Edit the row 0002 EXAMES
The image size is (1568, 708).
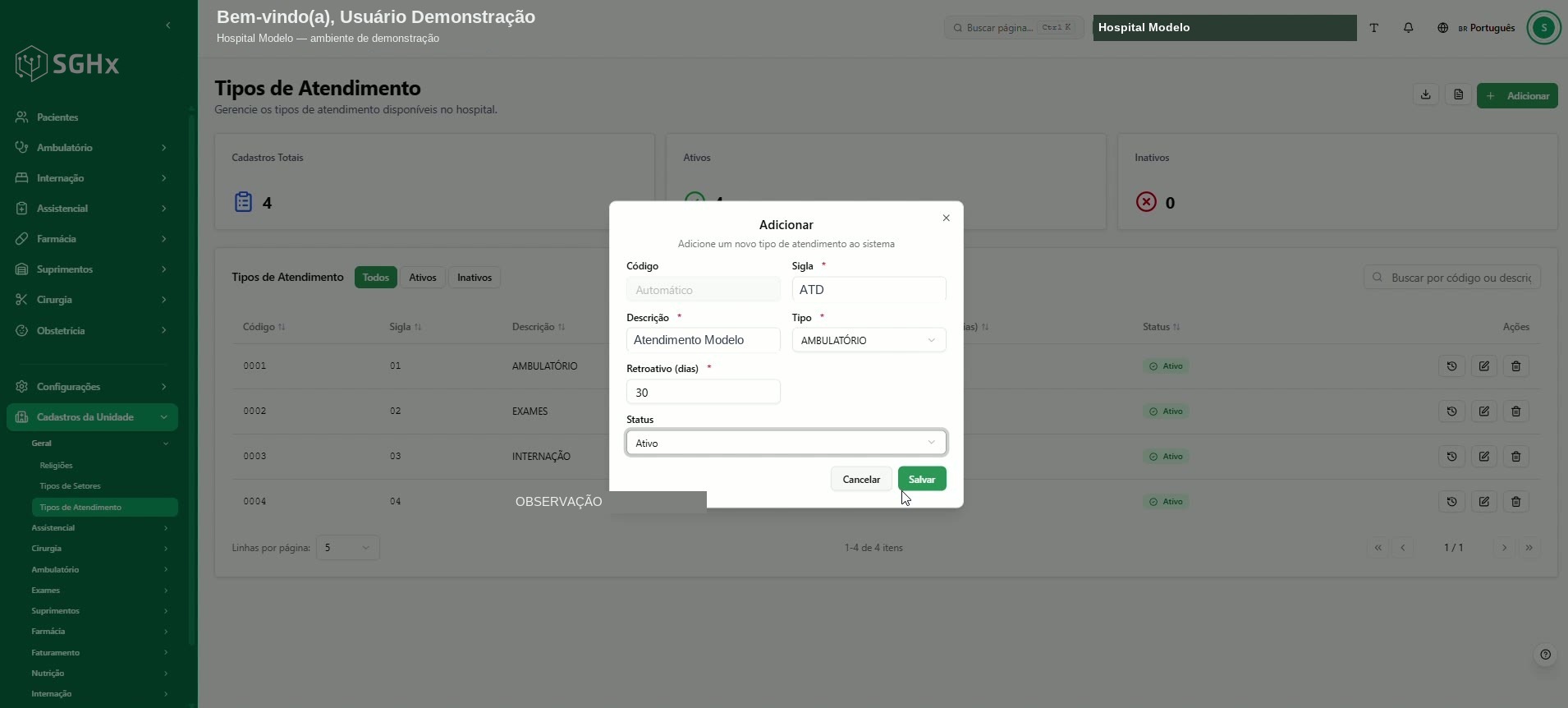click(1484, 411)
